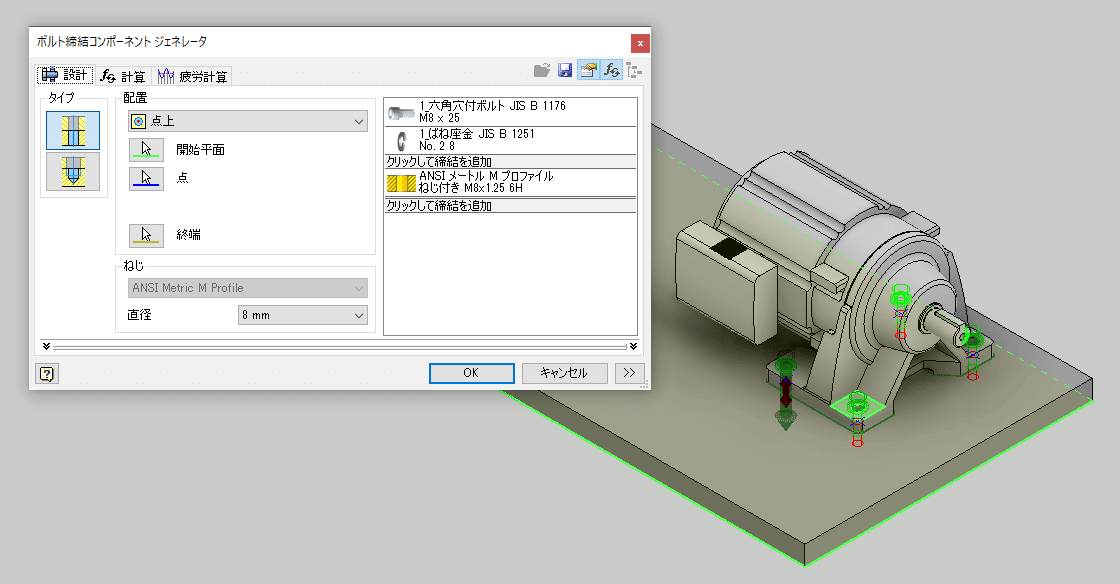Screen dimensions: 1120x584
Task: Click the upper クリックして締結を追加 row
Action: point(511,161)
